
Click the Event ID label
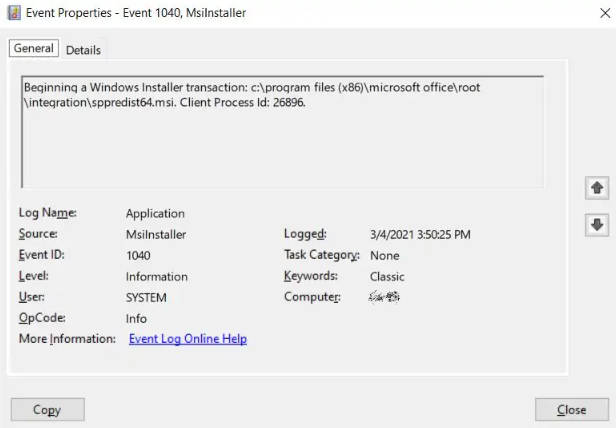[42, 255]
